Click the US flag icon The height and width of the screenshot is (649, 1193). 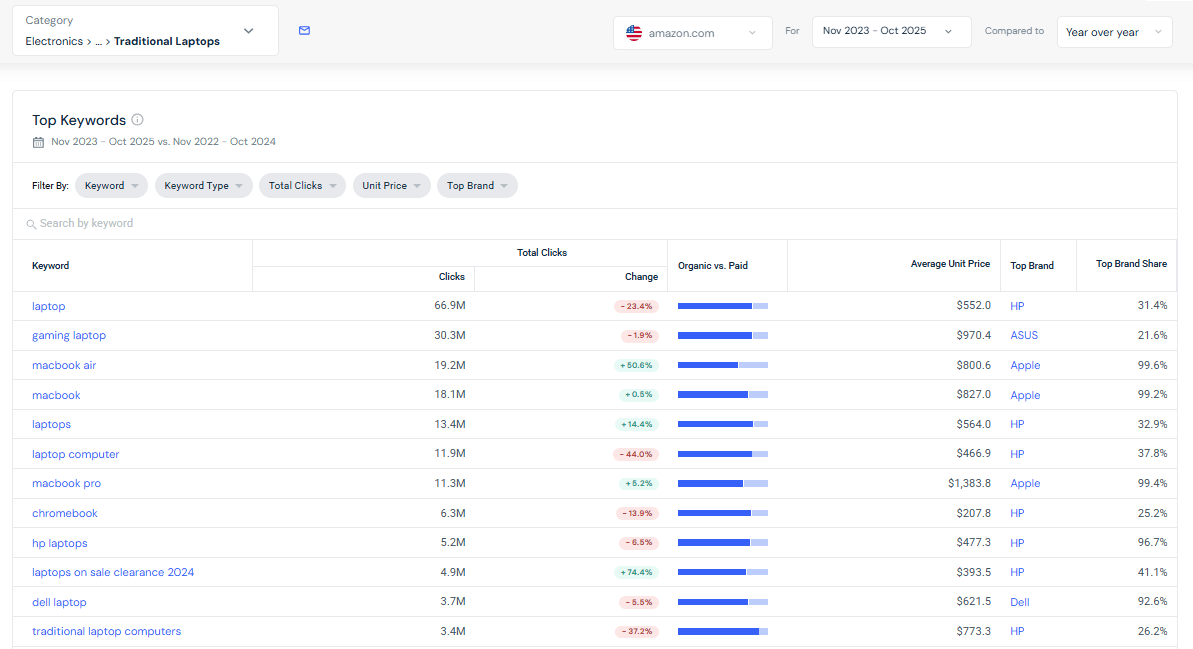pyautogui.click(x=634, y=33)
